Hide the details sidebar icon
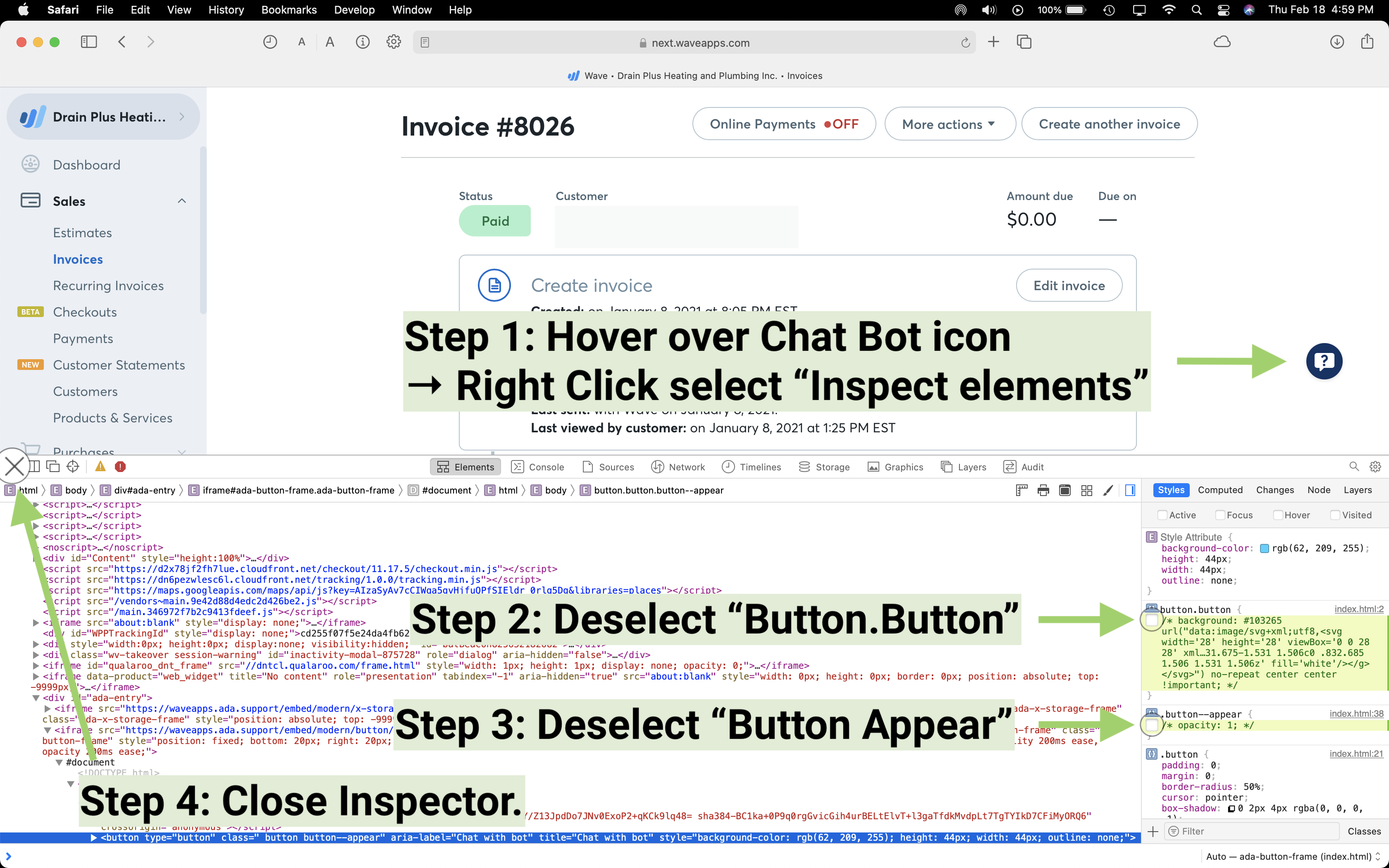The height and width of the screenshot is (868, 1389). coord(1130,490)
